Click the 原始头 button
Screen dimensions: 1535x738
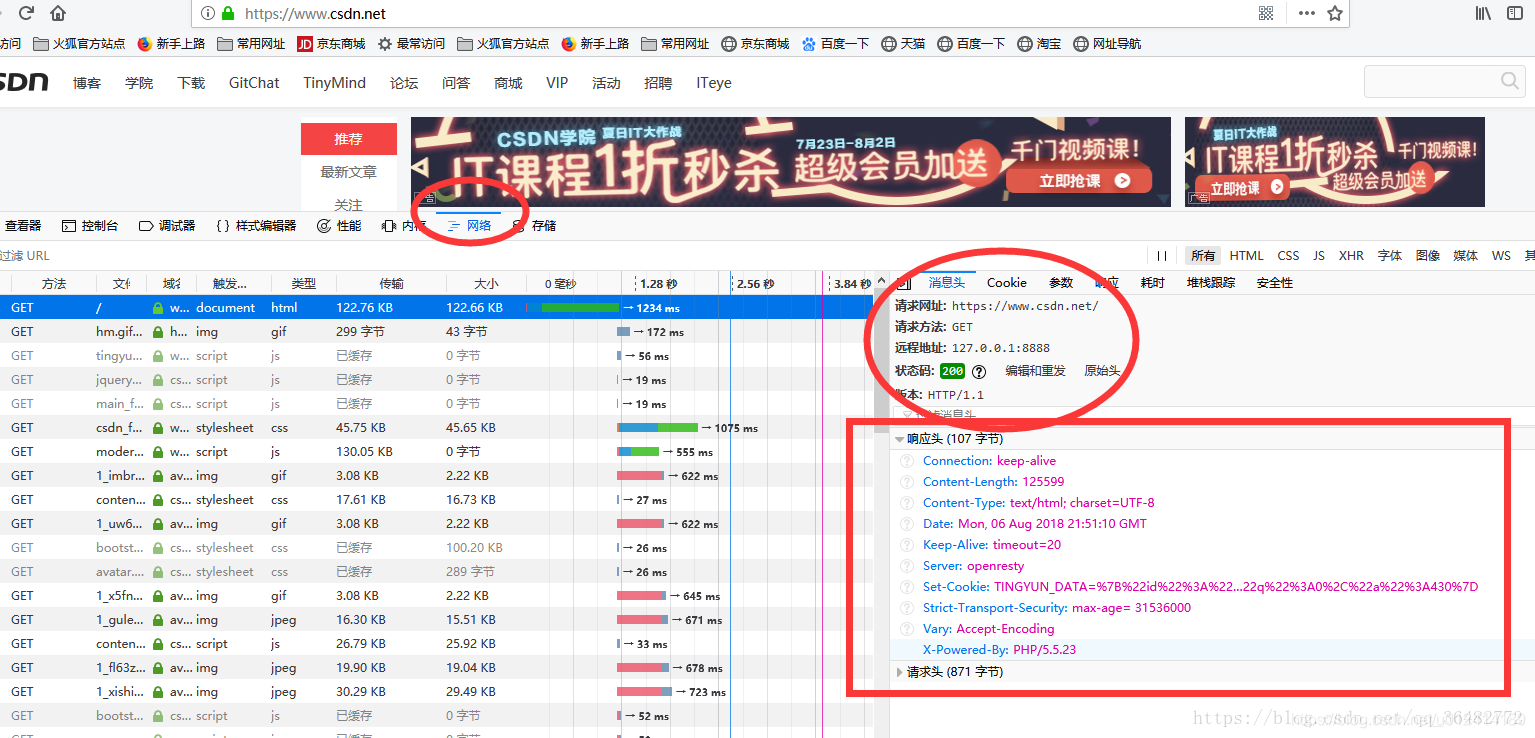pyautogui.click(x=1102, y=371)
